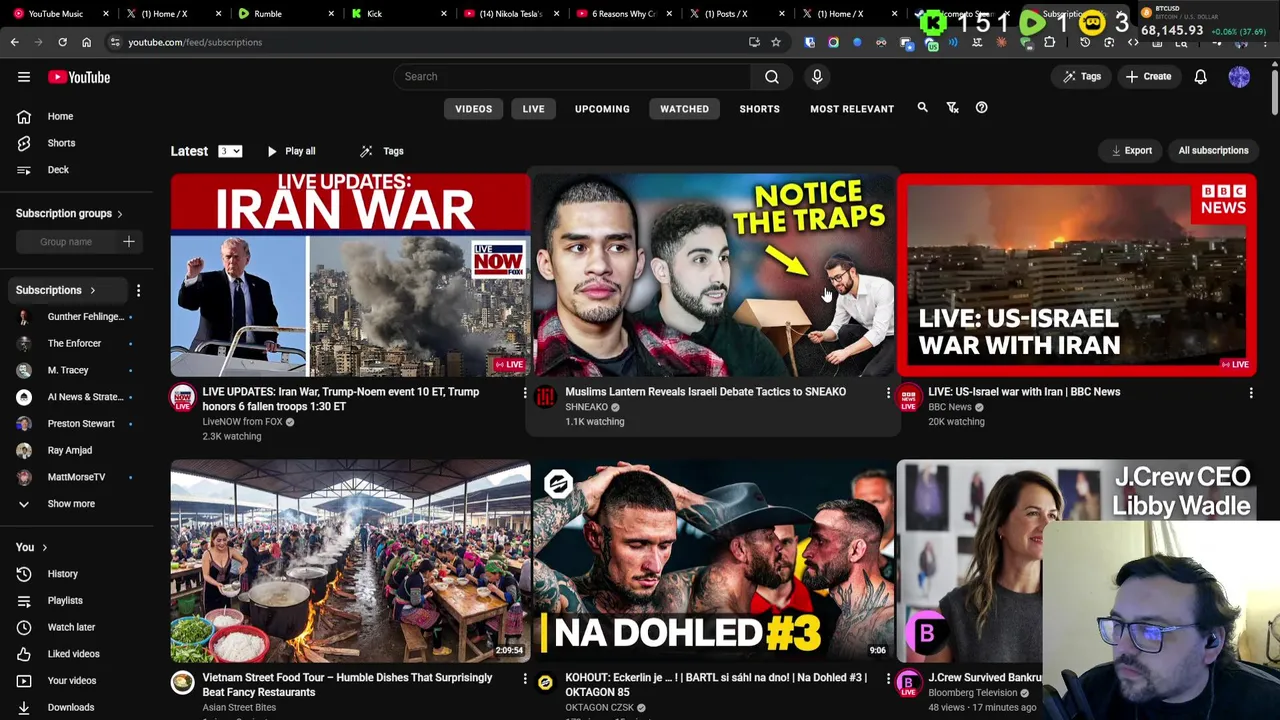
Task: Expand Subscription groups section
Action: coord(119,214)
